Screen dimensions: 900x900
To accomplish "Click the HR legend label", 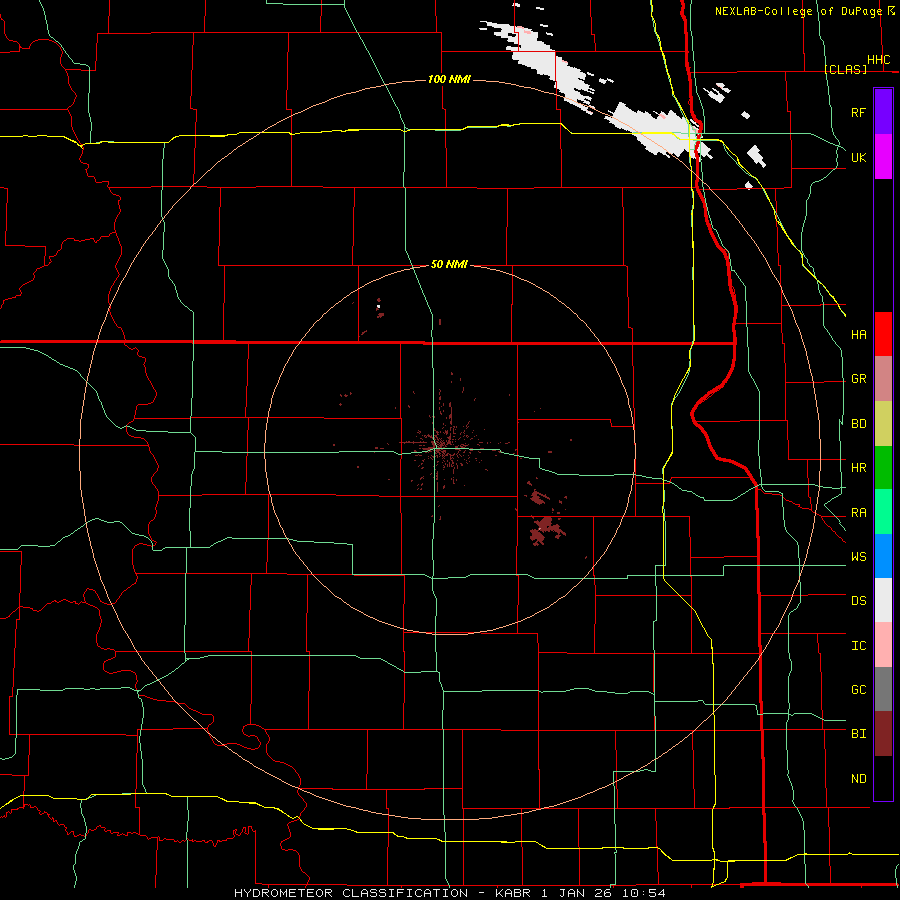I will tap(858, 468).
